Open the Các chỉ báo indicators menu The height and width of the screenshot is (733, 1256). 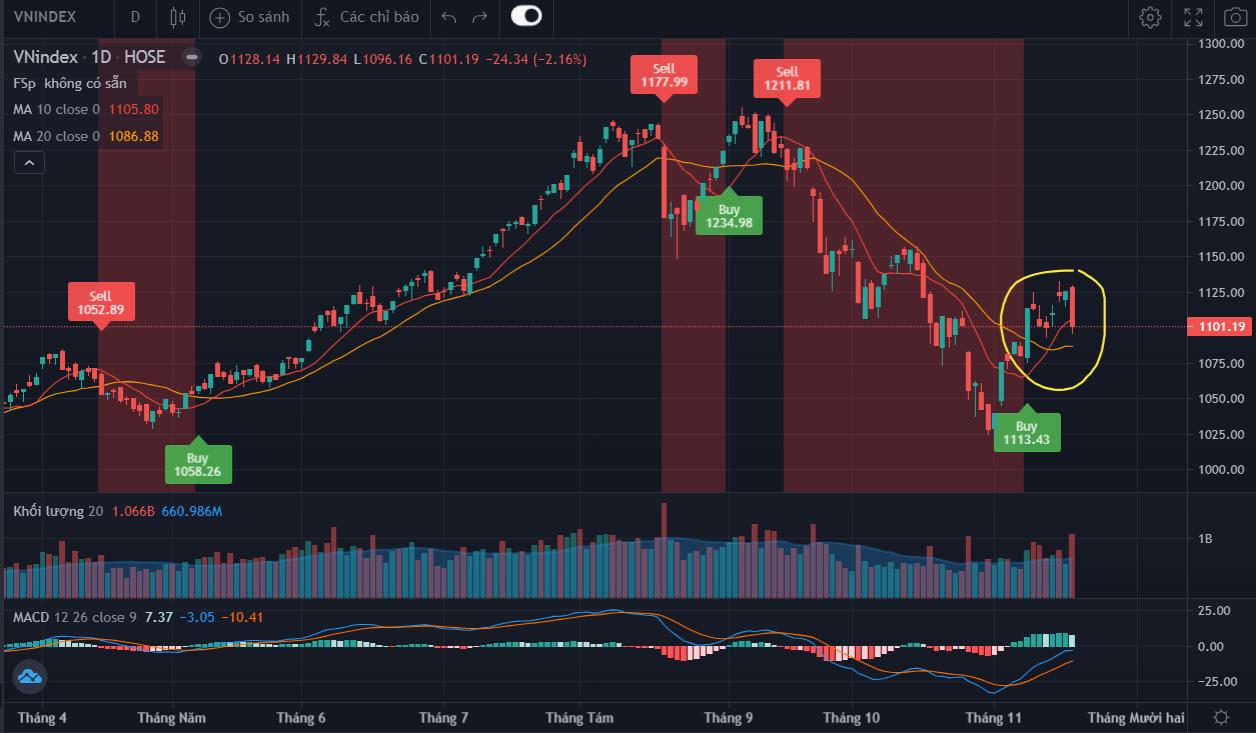tap(367, 17)
